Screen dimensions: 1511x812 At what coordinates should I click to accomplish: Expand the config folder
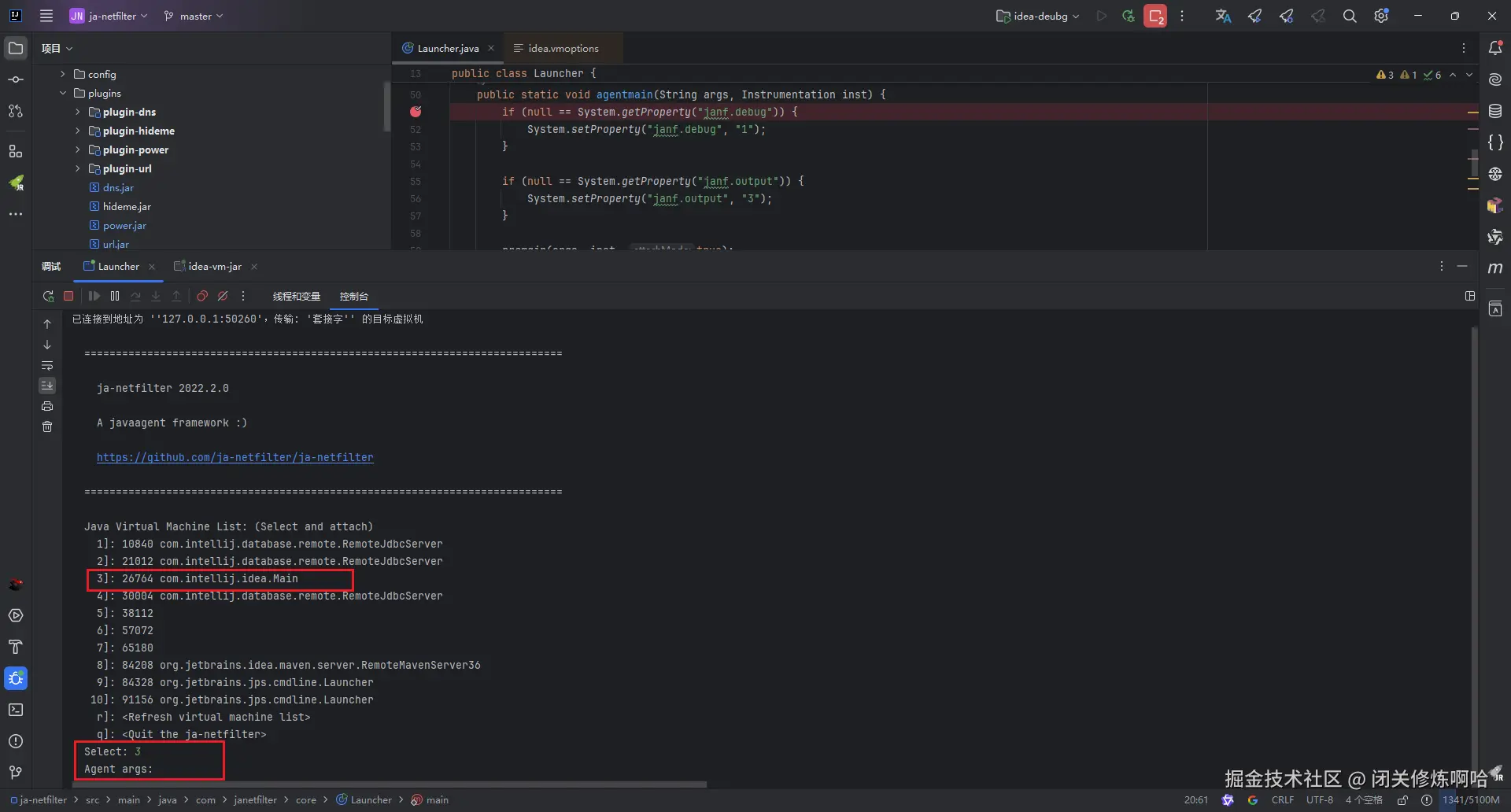(x=63, y=74)
